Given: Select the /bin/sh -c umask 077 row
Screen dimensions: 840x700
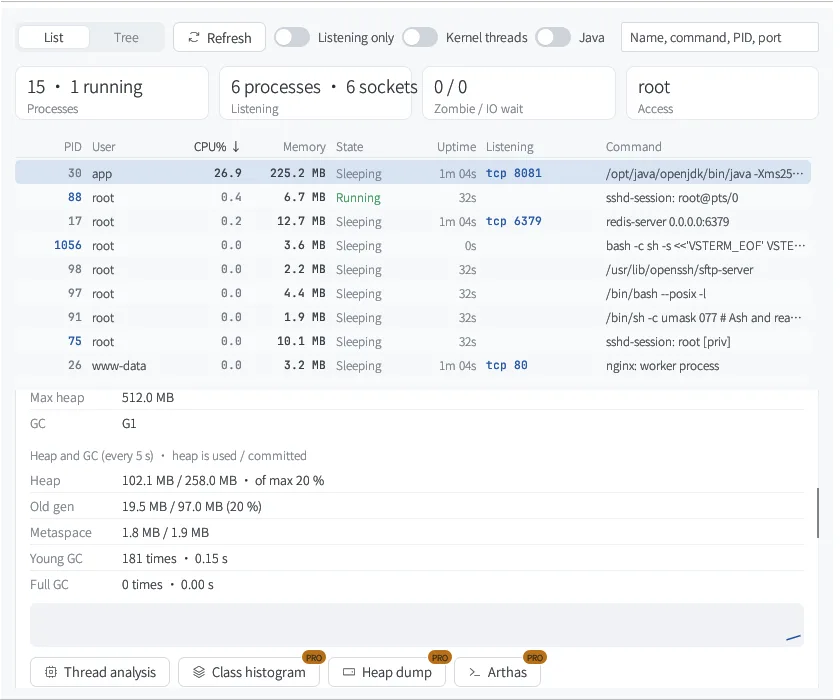Looking at the screenshot, I should pos(413,318).
